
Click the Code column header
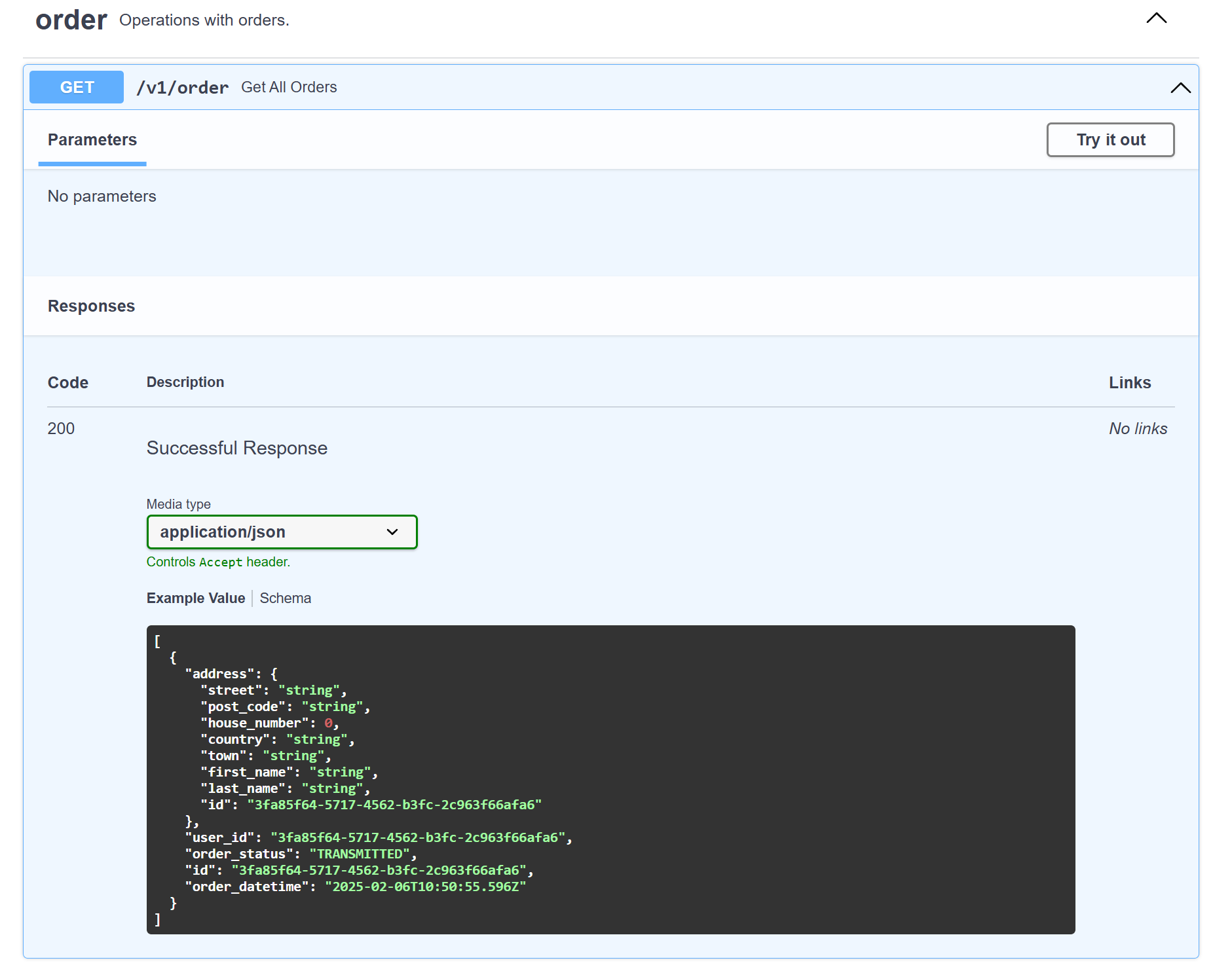coord(67,382)
